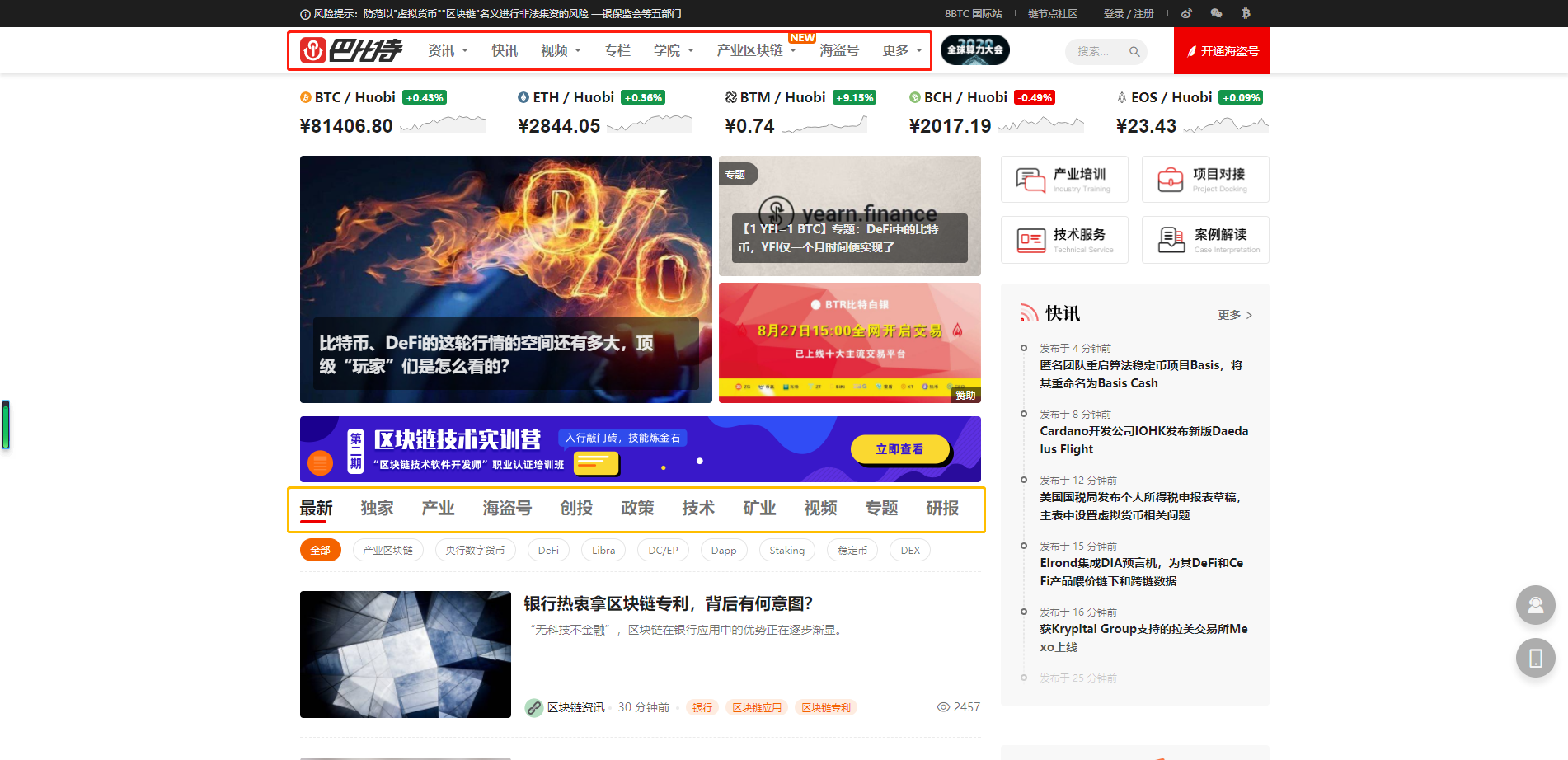Select the 全部 filter tag
Screen dimensions: 1568x760
[321, 550]
